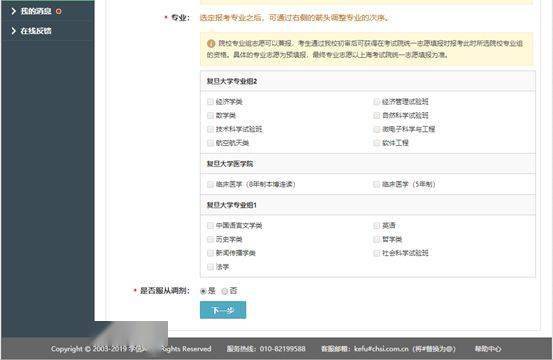The image size is (553, 360).
Task: Check the 新闻传播学类 checkbox
Action: (x=211, y=253)
